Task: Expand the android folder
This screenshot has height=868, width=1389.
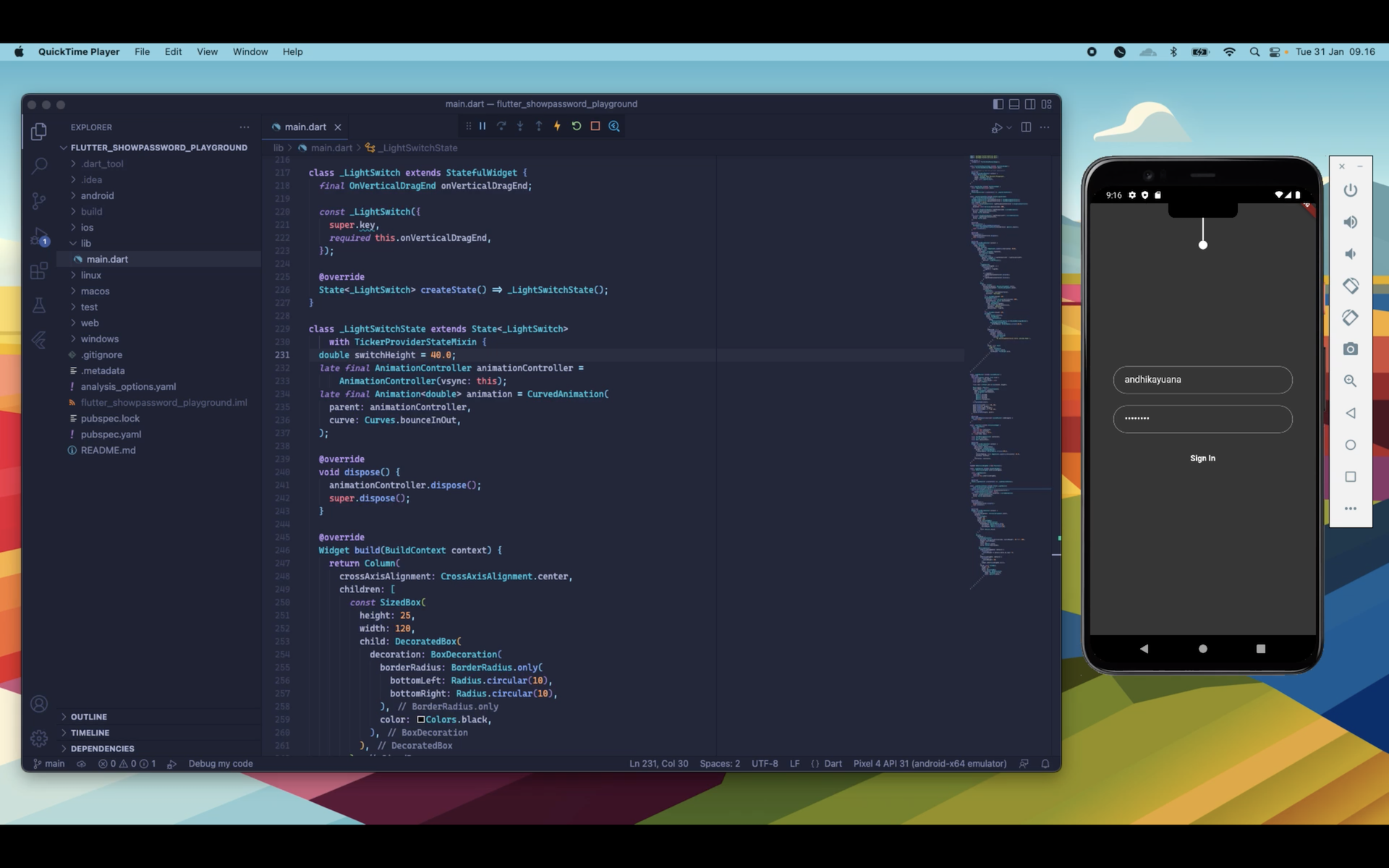Action: pyautogui.click(x=97, y=195)
